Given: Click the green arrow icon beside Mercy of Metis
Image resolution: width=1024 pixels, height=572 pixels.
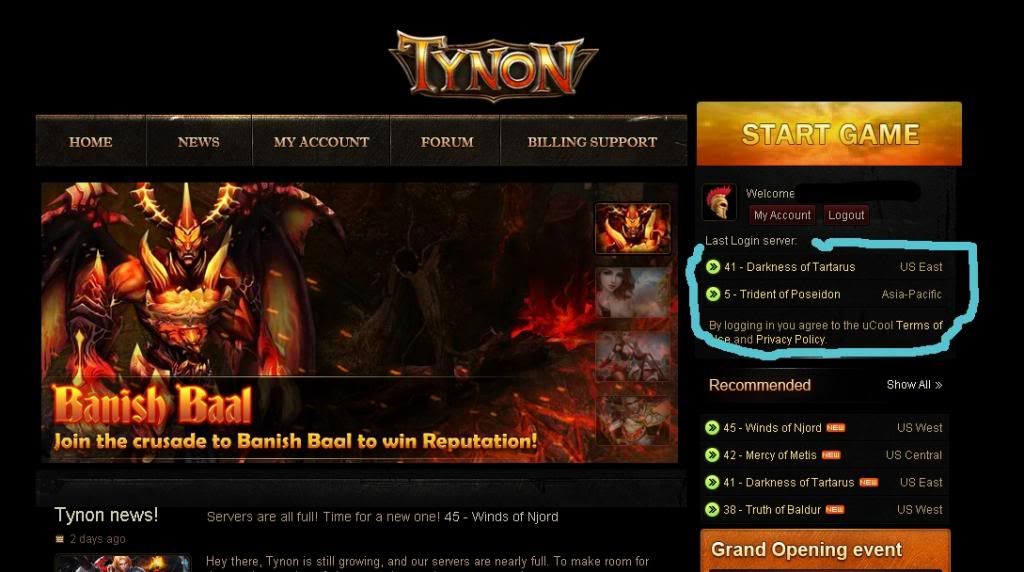Looking at the screenshot, I should [712, 455].
